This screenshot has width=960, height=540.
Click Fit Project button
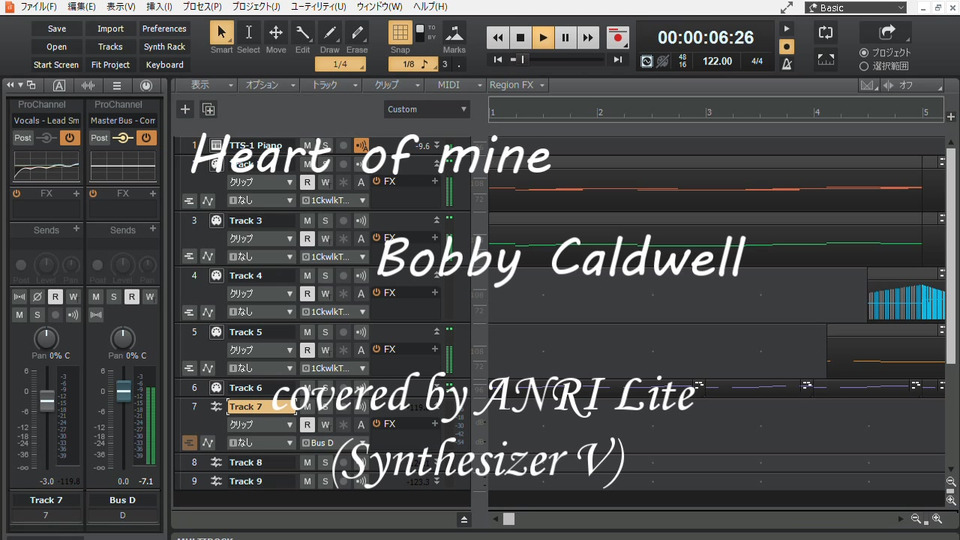click(110, 64)
